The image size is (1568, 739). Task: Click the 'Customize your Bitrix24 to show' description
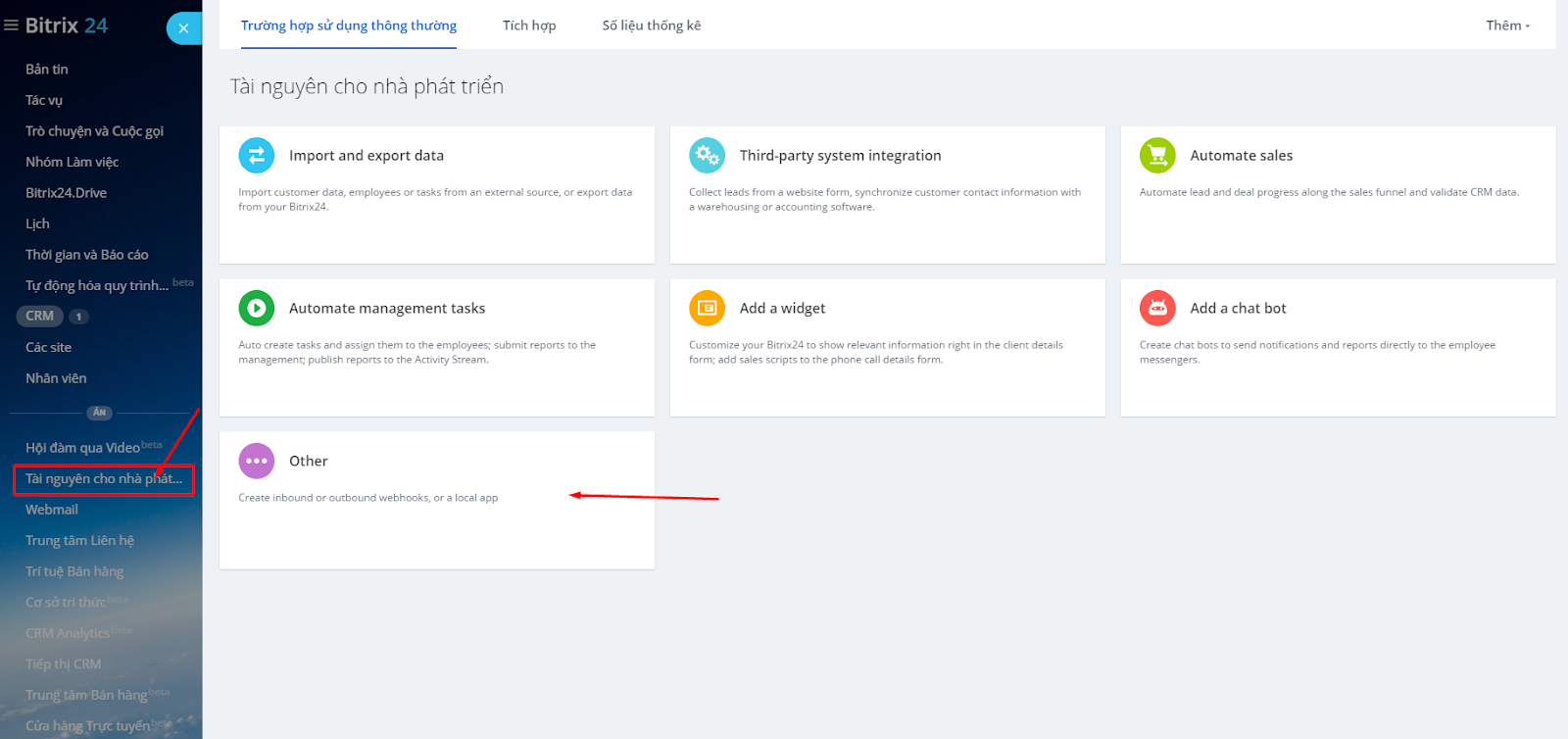(875, 352)
